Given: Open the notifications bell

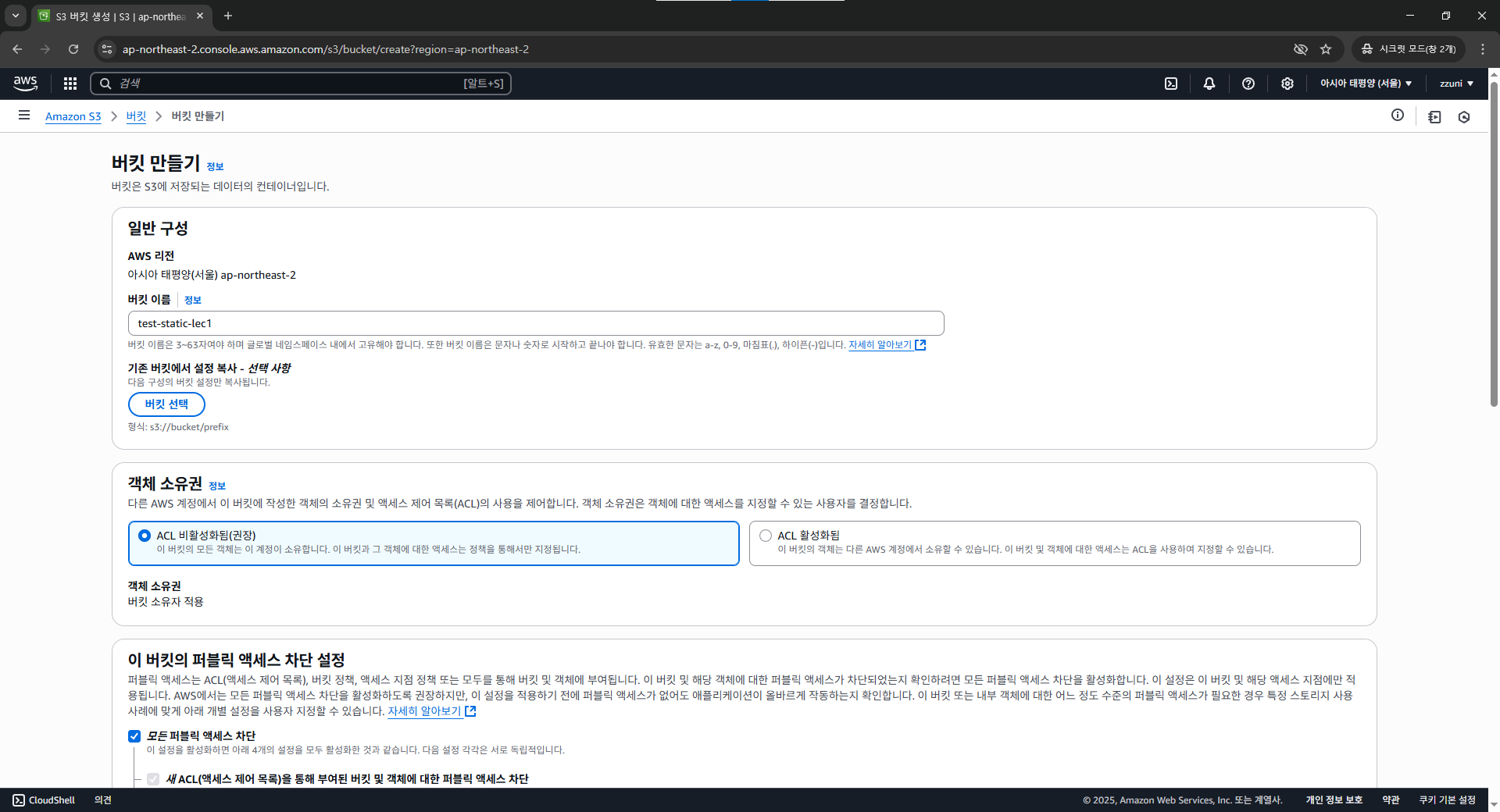Looking at the screenshot, I should pyautogui.click(x=1209, y=84).
